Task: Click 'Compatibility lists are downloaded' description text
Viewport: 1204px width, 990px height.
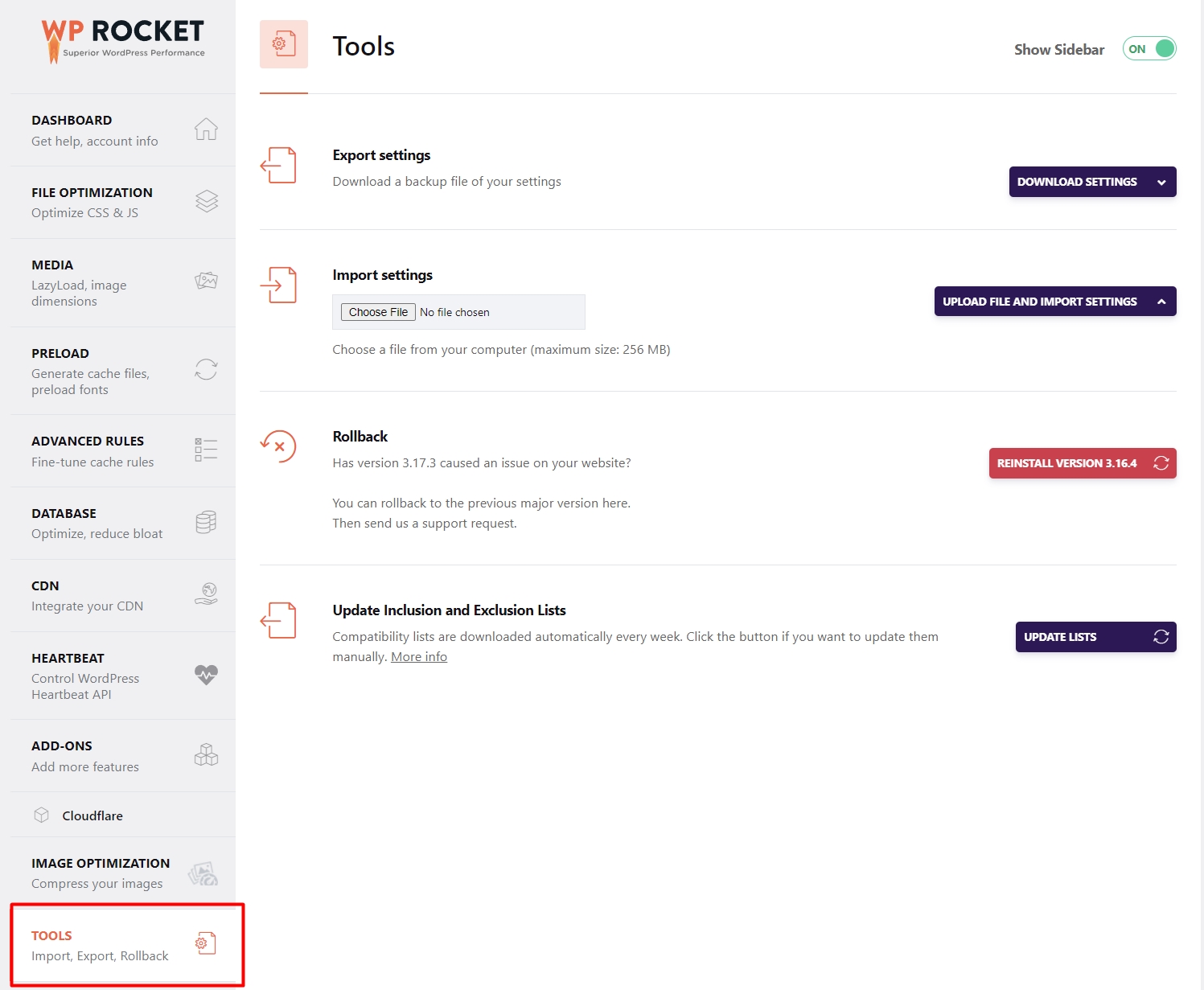Action: tap(635, 647)
